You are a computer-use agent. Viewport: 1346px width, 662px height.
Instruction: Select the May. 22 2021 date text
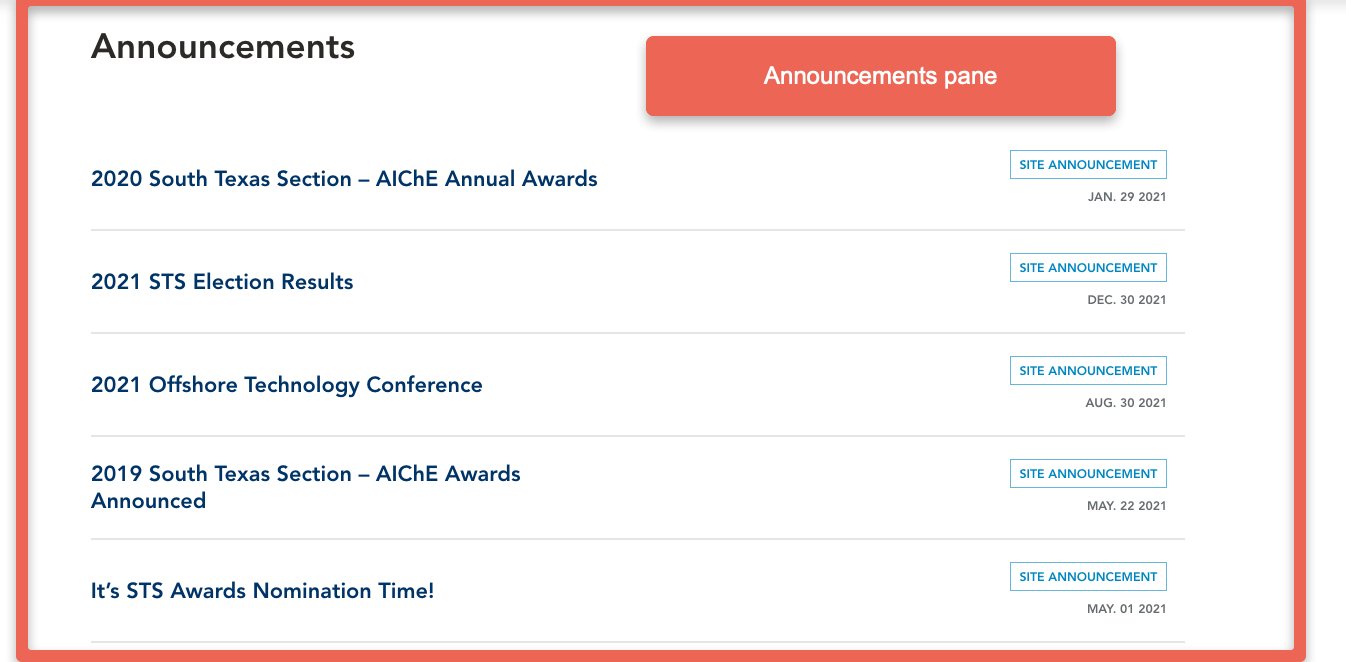(1127, 506)
